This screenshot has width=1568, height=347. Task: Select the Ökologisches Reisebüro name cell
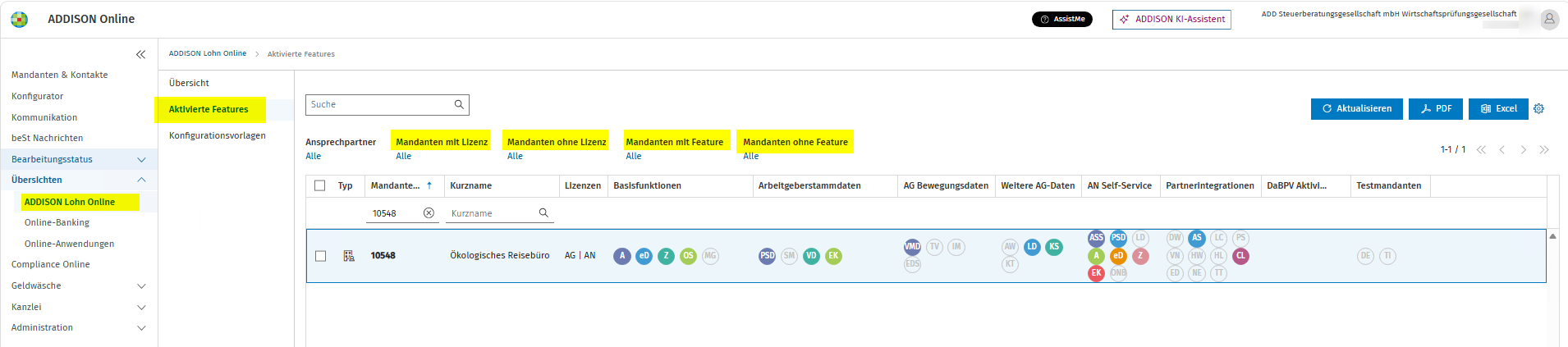click(500, 255)
